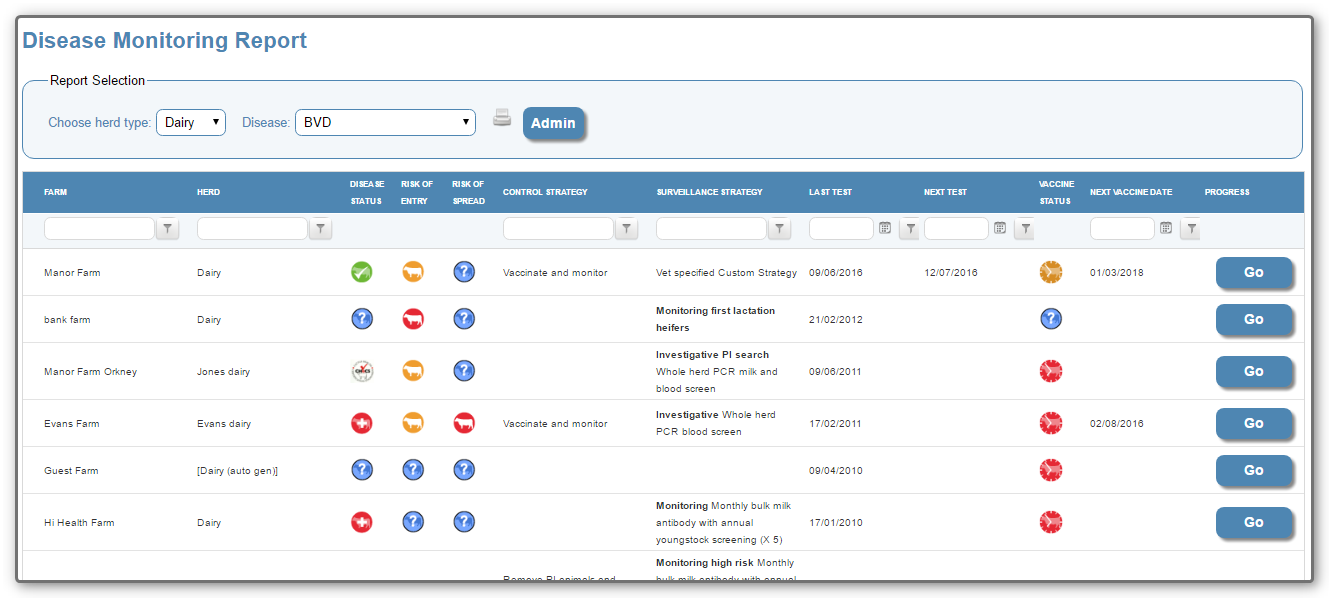Image resolution: width=1329 pixels, height=598 pixels.
Task: Click Guest Farm's disease status question icon
Action: pyautogui.click(x=362, y=470)
